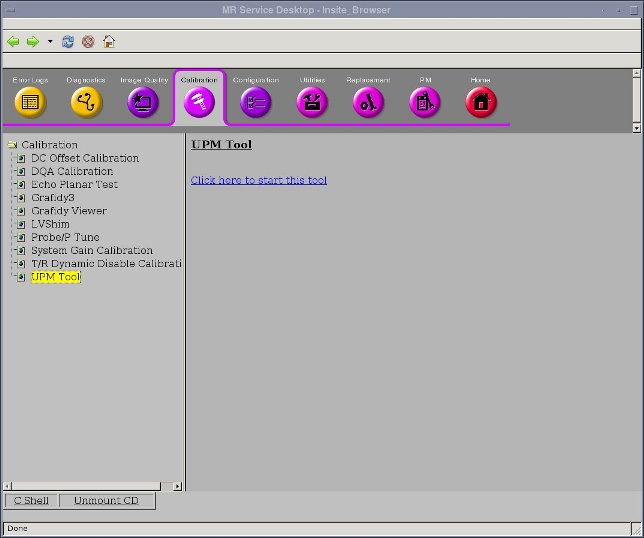The image size is (644, 538).
Task: Open the Calibration tab
Action: tap(199, 100)
